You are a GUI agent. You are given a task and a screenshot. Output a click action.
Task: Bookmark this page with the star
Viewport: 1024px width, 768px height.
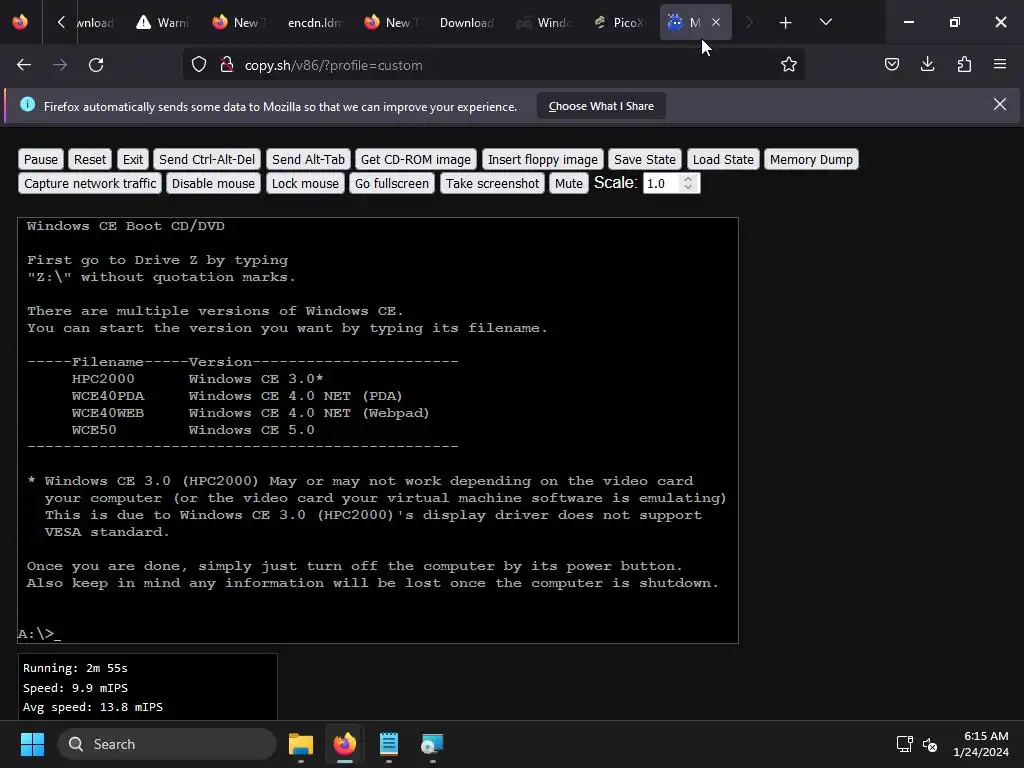tap(788, 65)
